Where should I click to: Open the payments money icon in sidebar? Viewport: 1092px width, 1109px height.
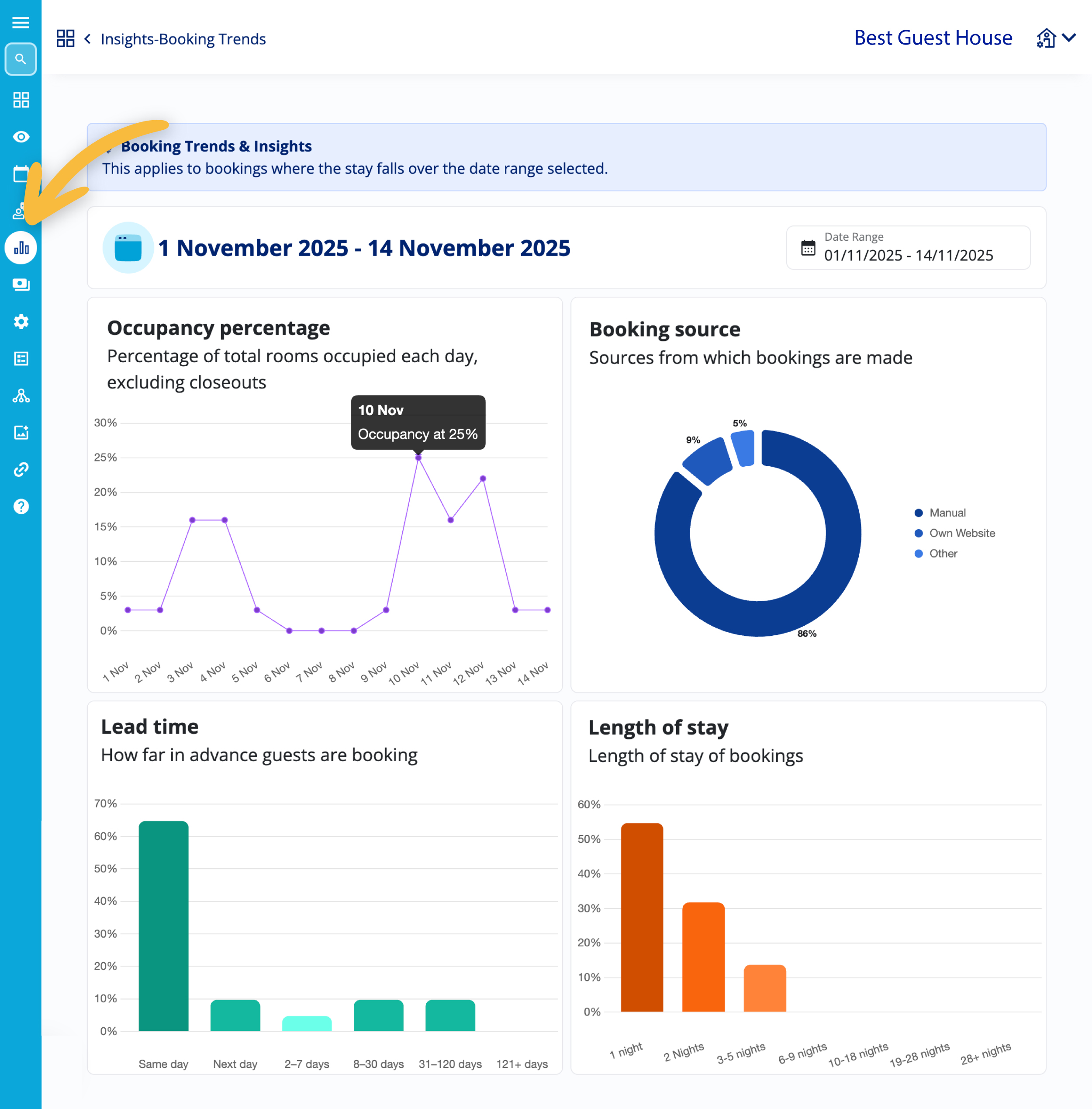(x=21, y=284)
